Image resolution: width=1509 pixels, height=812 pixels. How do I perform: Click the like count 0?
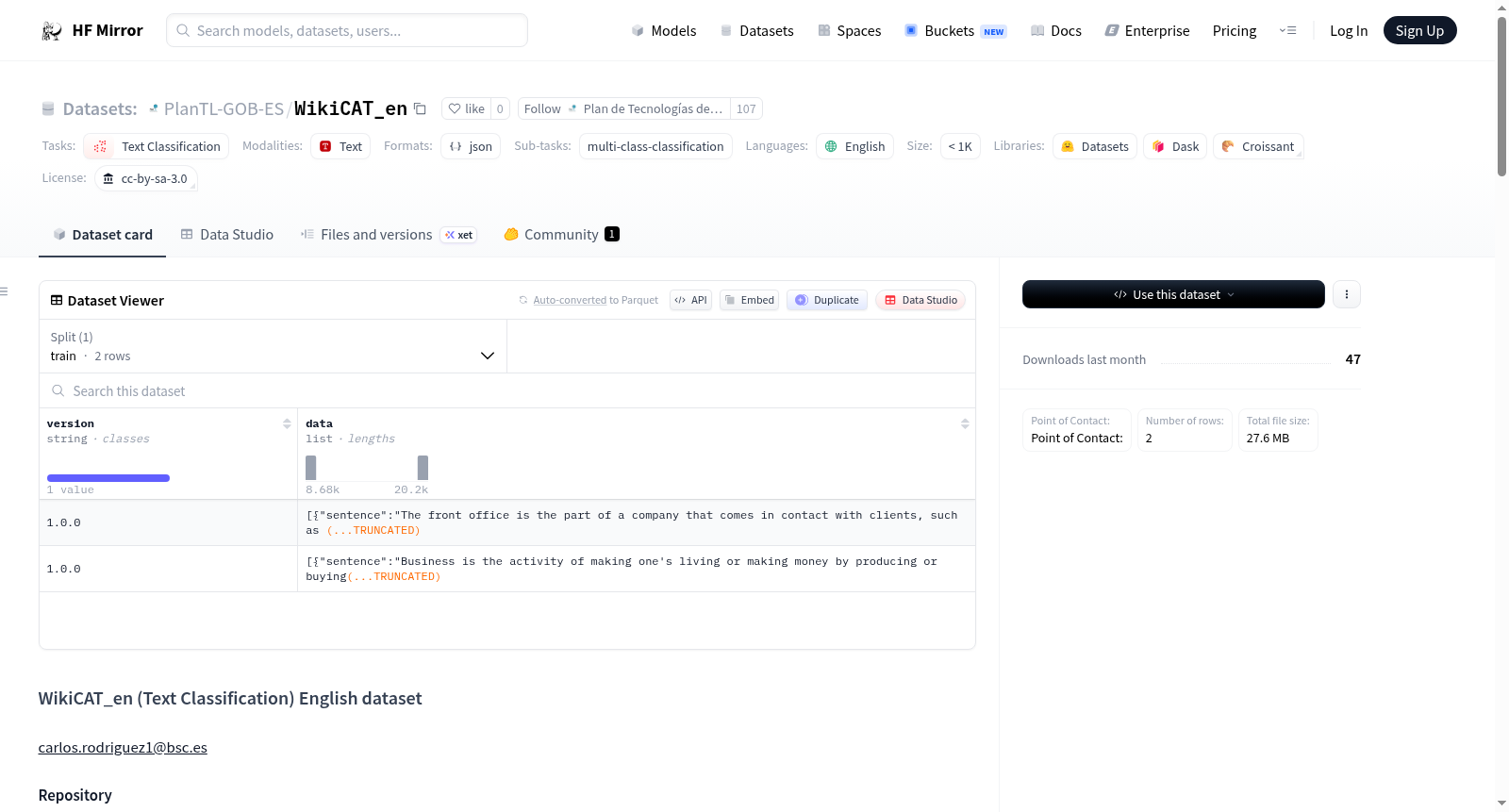click(500, 108)
